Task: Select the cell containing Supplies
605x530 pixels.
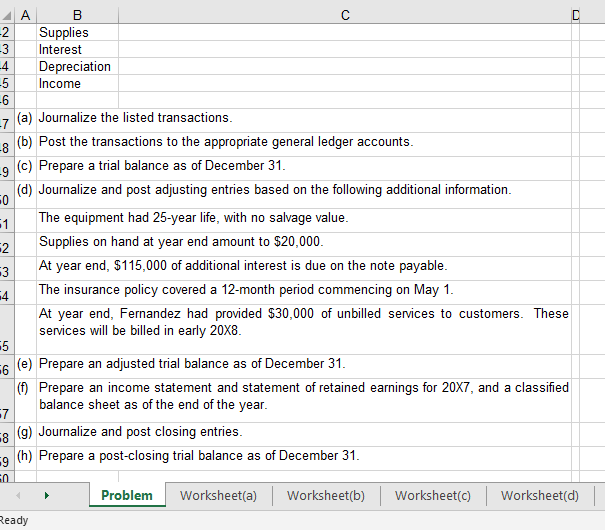Action: [x=77, y=32]
